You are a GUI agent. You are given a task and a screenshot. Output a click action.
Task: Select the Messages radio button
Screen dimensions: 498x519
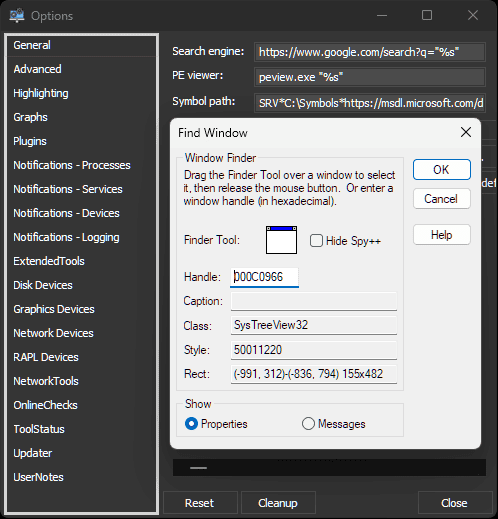308,424
